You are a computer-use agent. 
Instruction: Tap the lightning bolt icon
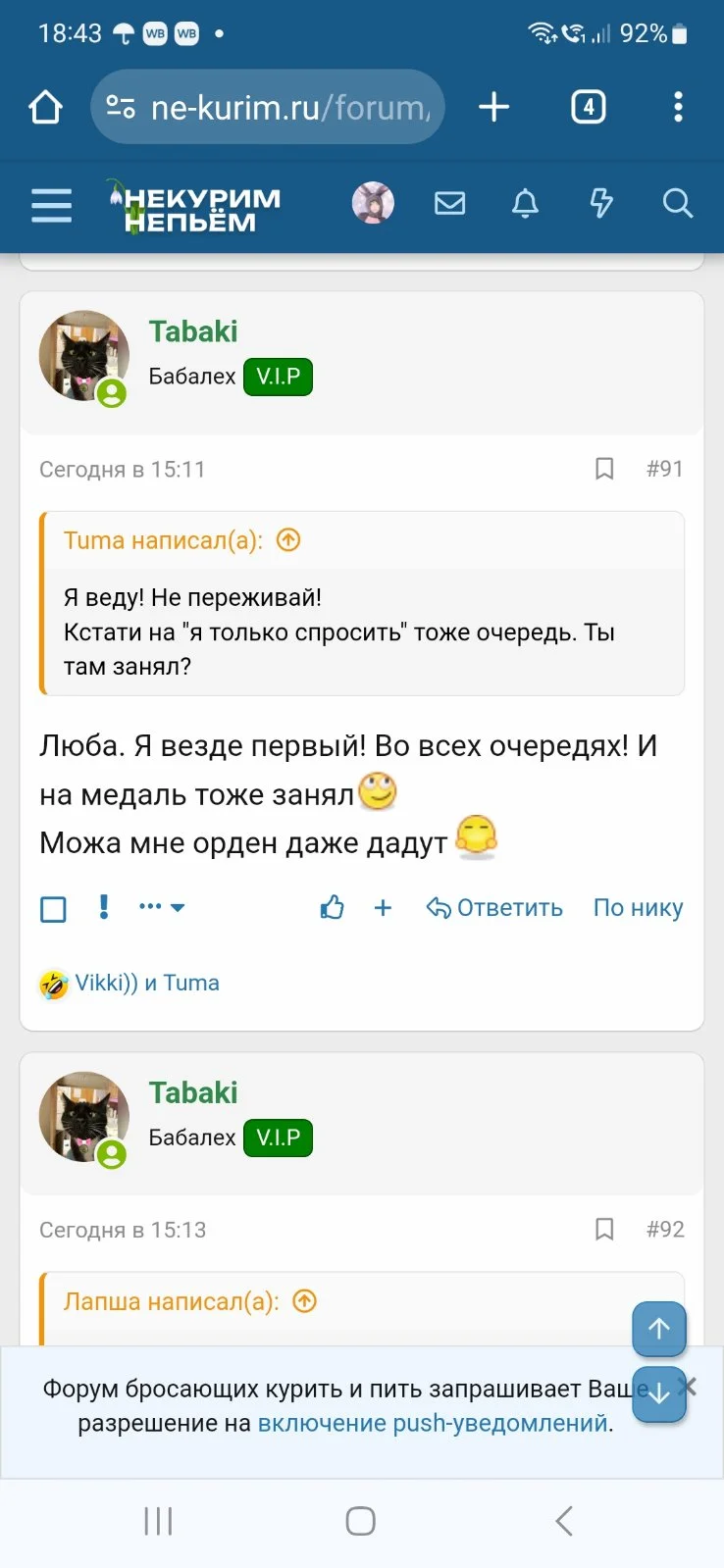(x=600, y=203)
